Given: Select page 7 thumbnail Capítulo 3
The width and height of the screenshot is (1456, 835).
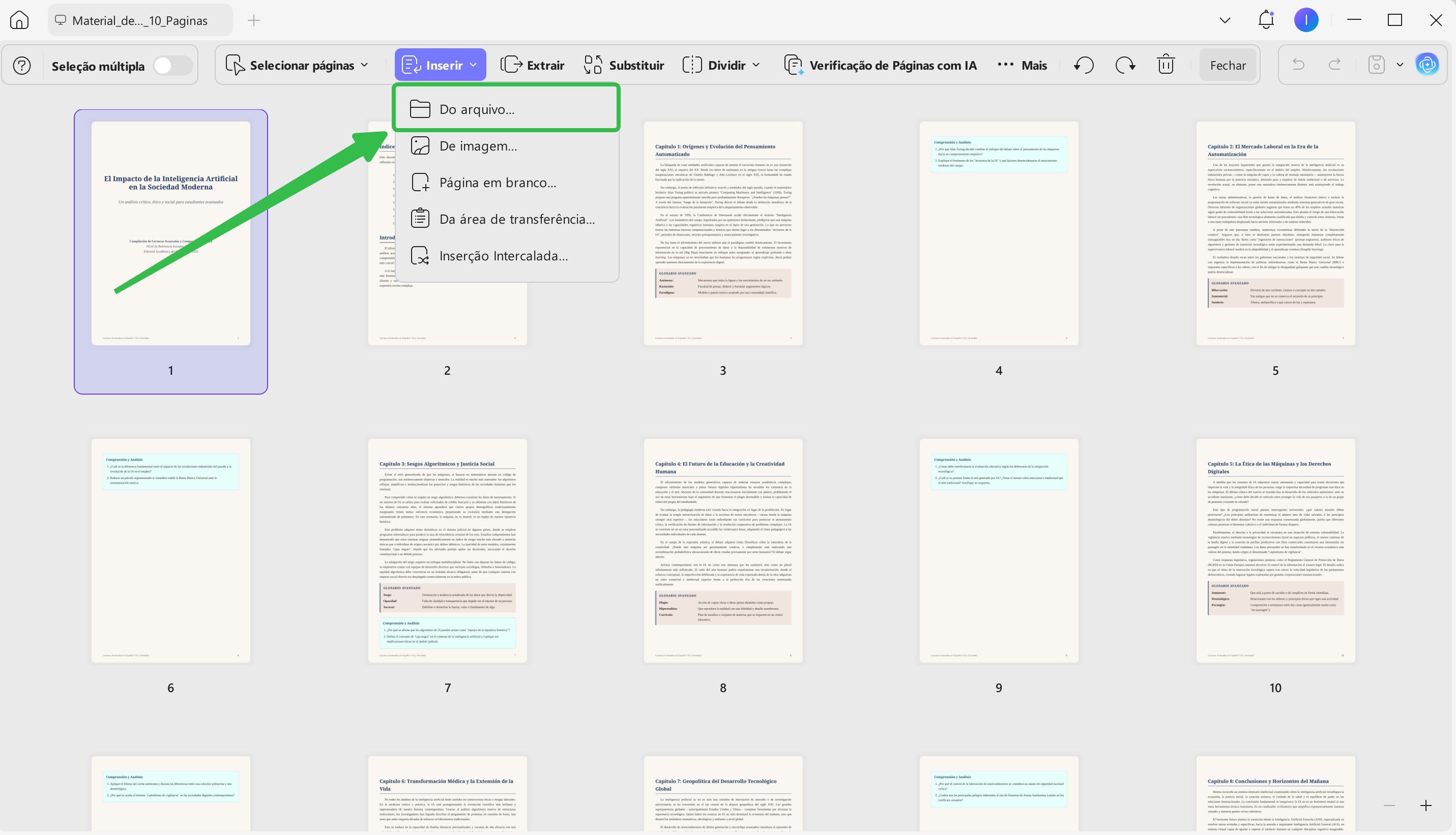Looking at the screenshot, I should [x=447, y=551].
